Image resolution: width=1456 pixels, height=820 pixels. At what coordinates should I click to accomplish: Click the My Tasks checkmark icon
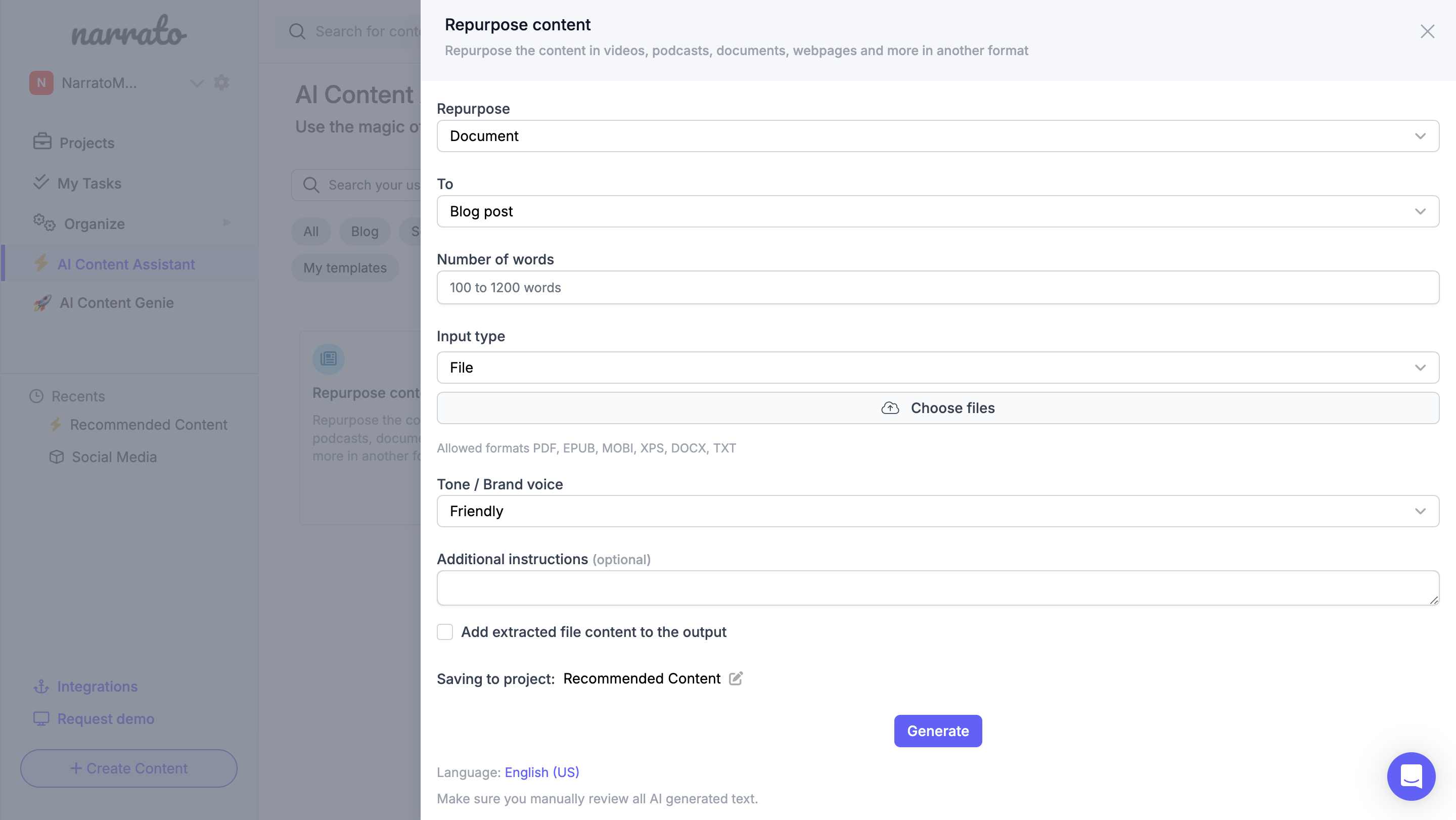(x=40, y=182)
